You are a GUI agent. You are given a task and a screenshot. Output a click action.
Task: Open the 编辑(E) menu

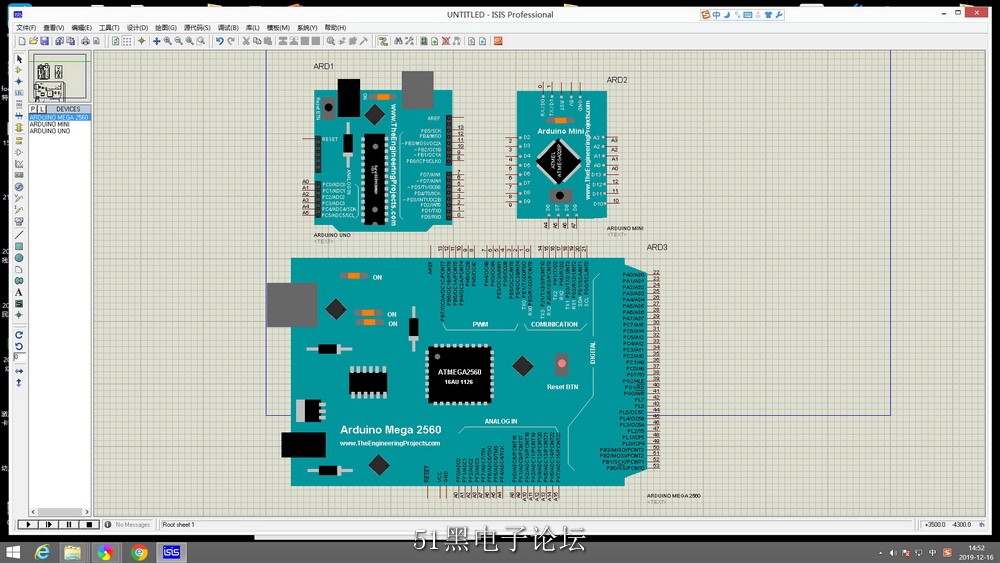click(82, 27)
